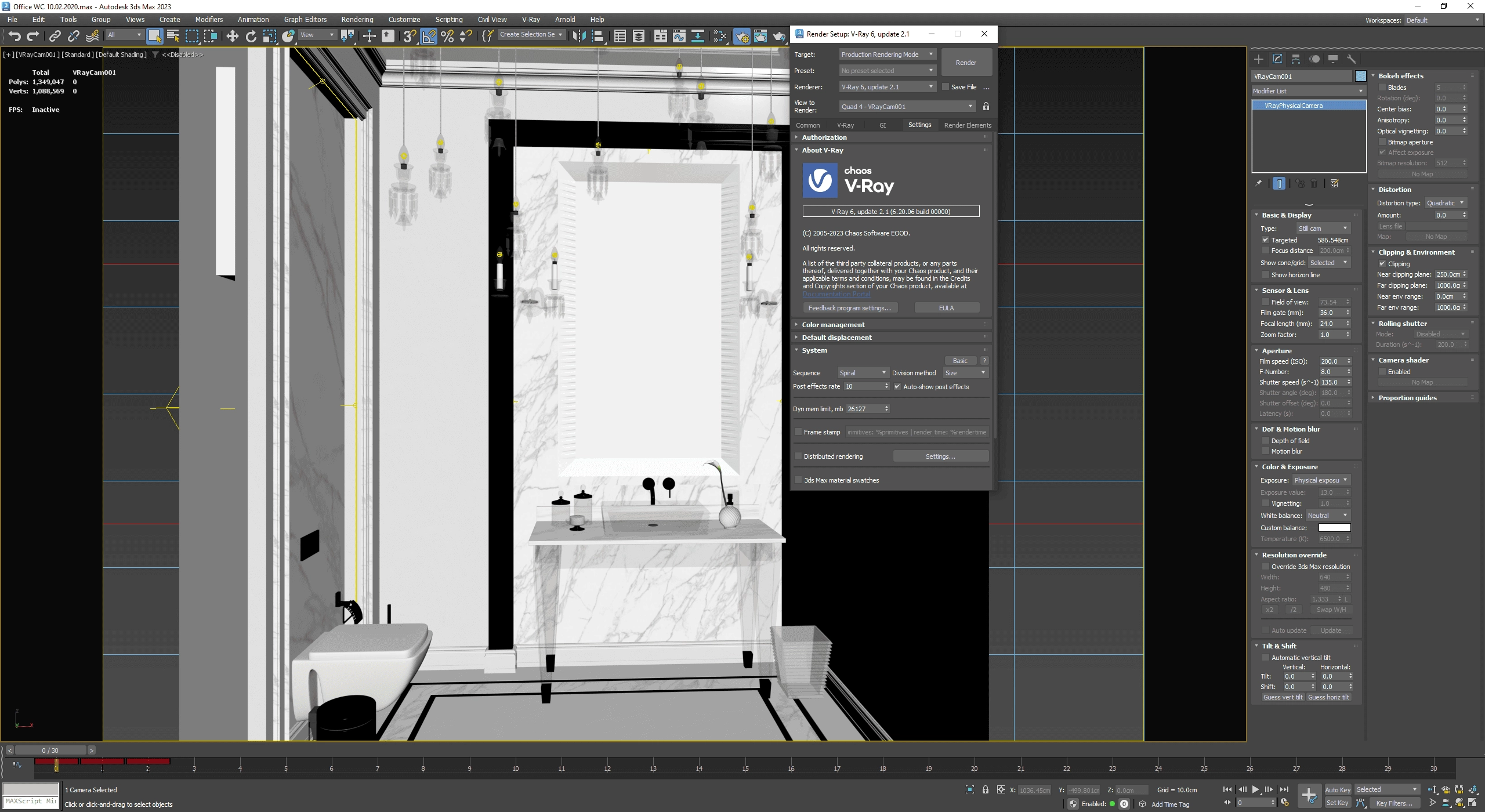
Task: Activate the Unlink Selection tool
Action: pos(74,37)
